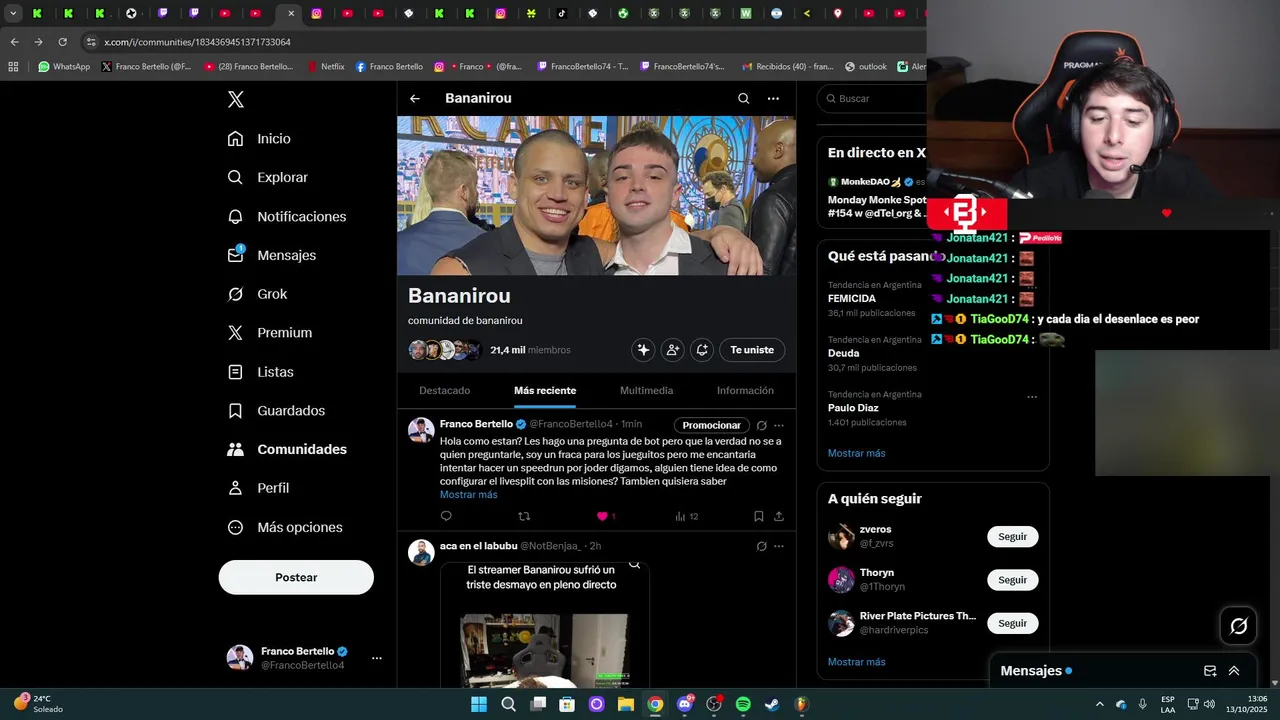The width and height of the screenshot is (1280, 720).
Task: Switch to the Información tab
Action: pos(745,390)
